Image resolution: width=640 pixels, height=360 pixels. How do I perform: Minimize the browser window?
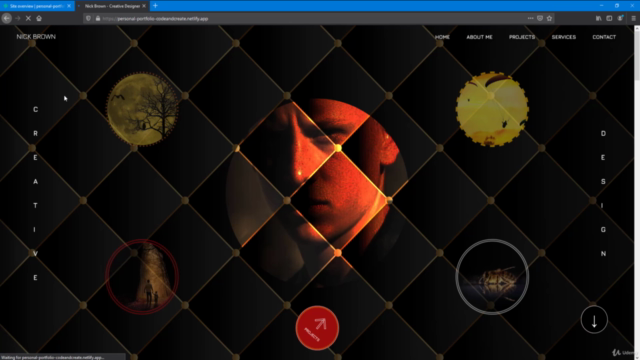[x=601, y=6]
